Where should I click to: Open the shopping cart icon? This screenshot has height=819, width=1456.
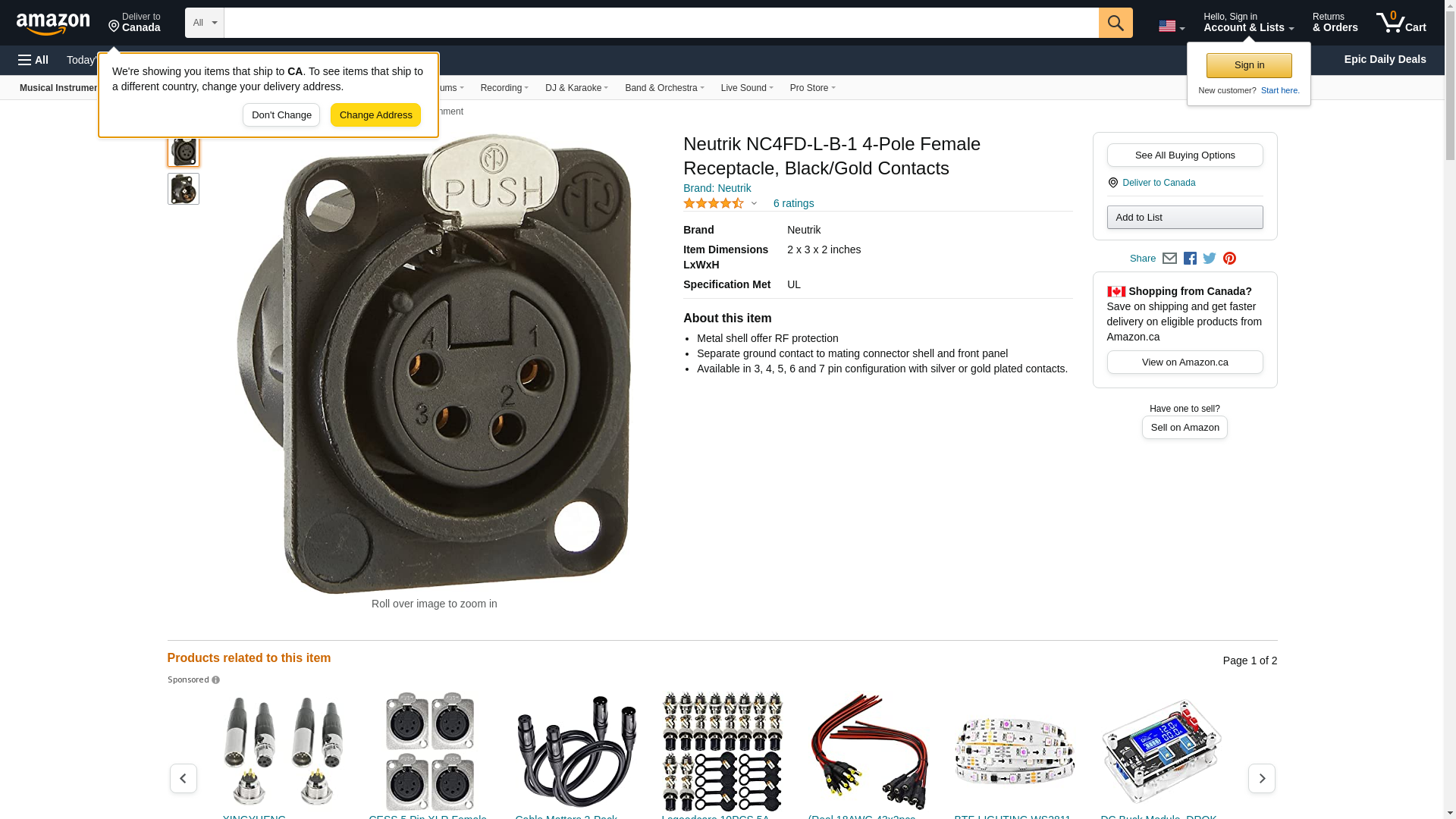(1401, 23)
